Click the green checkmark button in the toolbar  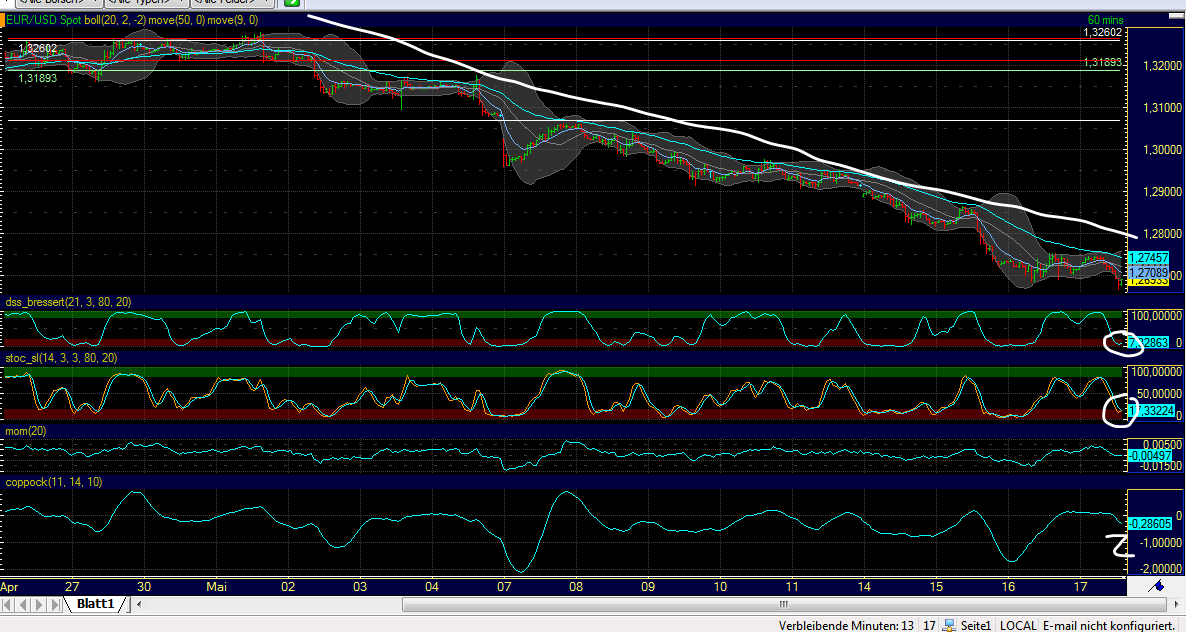click(x=291, y=2)
